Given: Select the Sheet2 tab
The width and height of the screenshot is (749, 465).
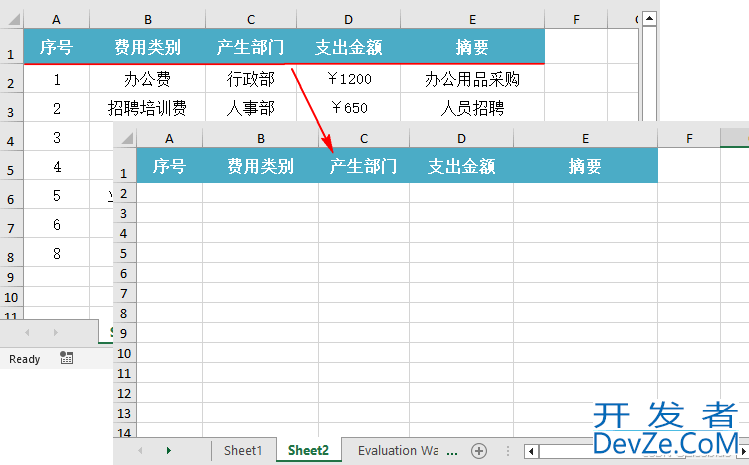Looking at the screenshot, I should pos(308,451).
